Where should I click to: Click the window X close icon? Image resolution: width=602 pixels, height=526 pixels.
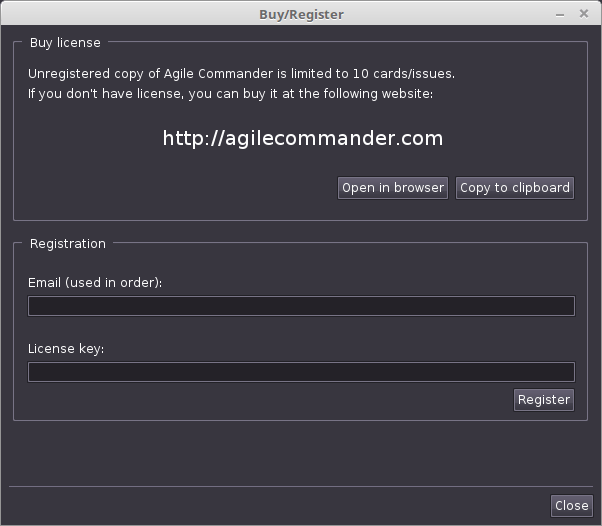(584, 14)
